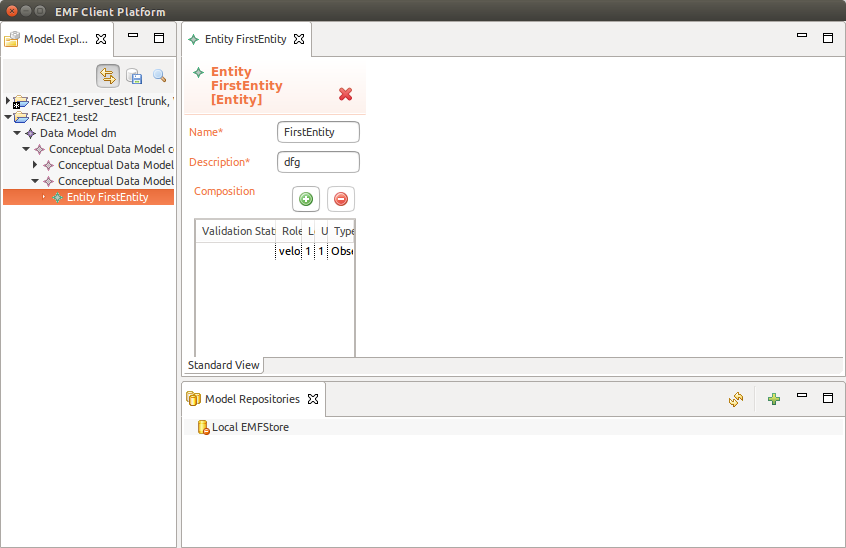Click the FACE21_test2 folder icon
The width and height of the screenshot is (846, 548).
click(21, 117)
